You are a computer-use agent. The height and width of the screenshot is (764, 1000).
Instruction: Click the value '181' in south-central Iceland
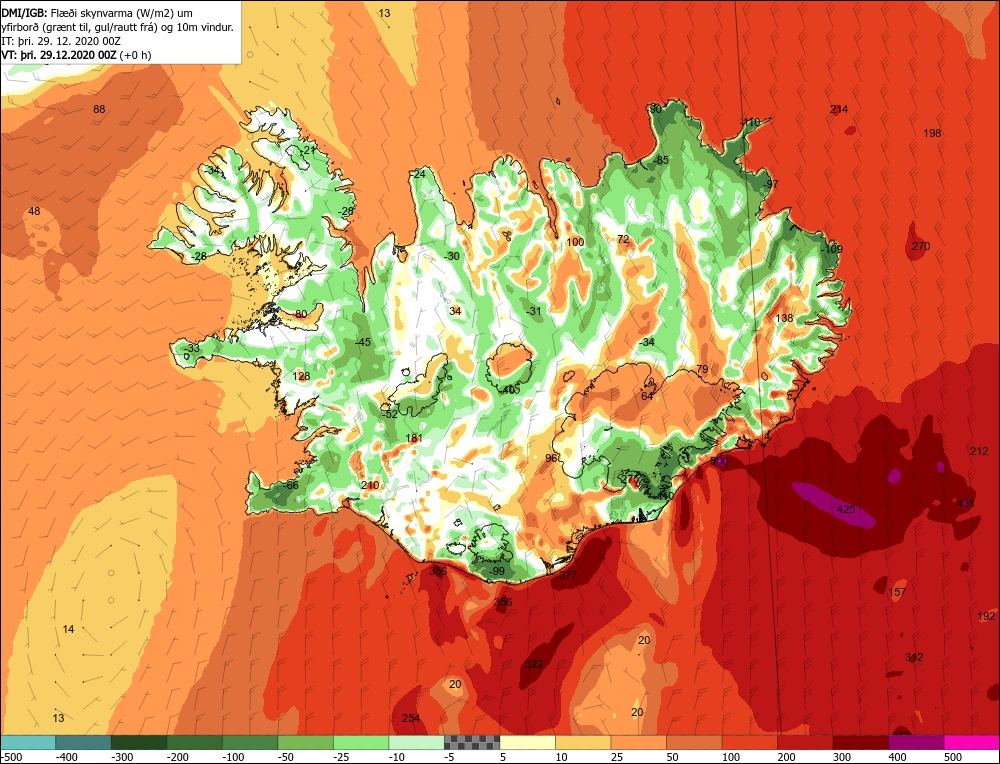[x=414, y=438]
